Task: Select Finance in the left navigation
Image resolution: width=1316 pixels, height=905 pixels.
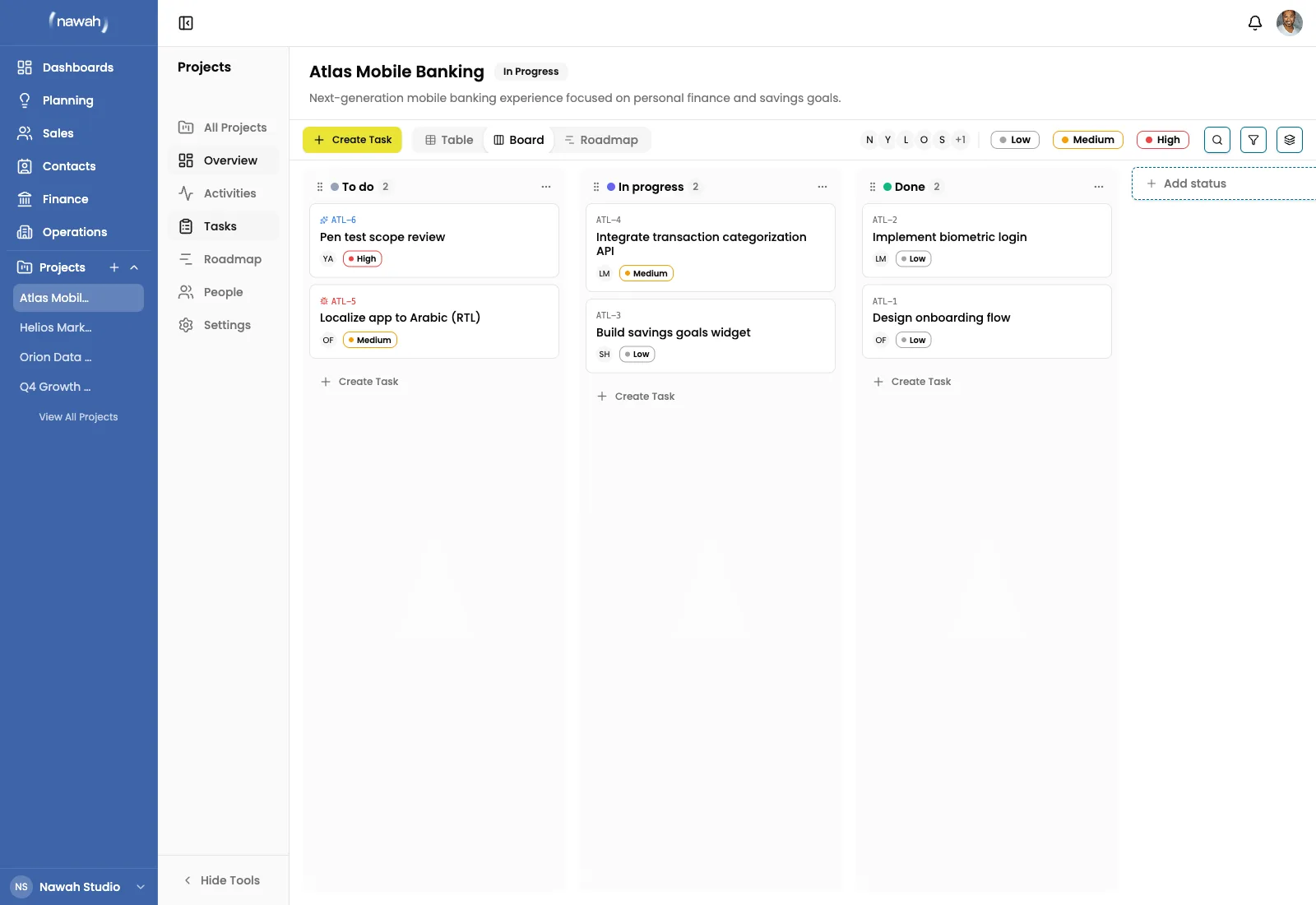Action: (x=66, y=198)
